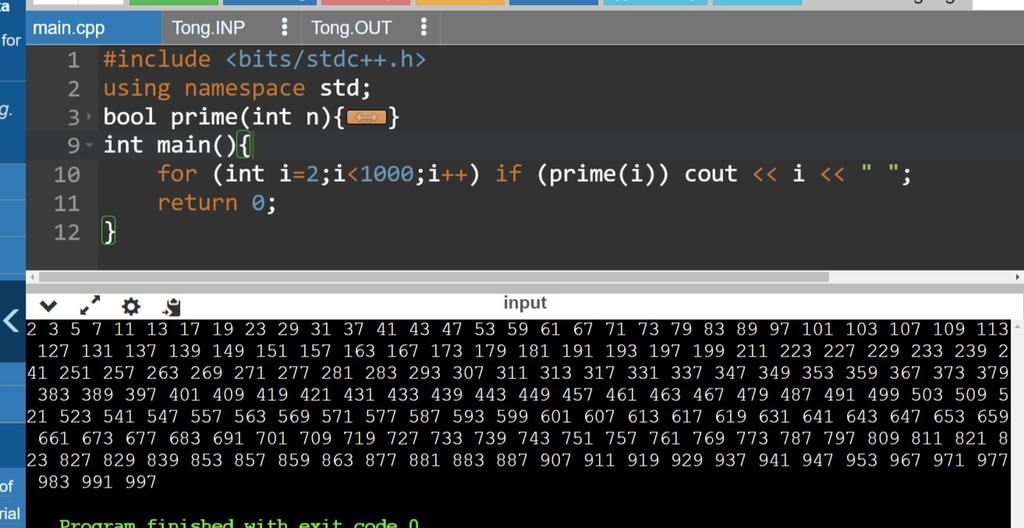The height and width of the screenshot is (528, 1024).
Task: Click the "cout" keyword on line 10
Action: point(711,174)
